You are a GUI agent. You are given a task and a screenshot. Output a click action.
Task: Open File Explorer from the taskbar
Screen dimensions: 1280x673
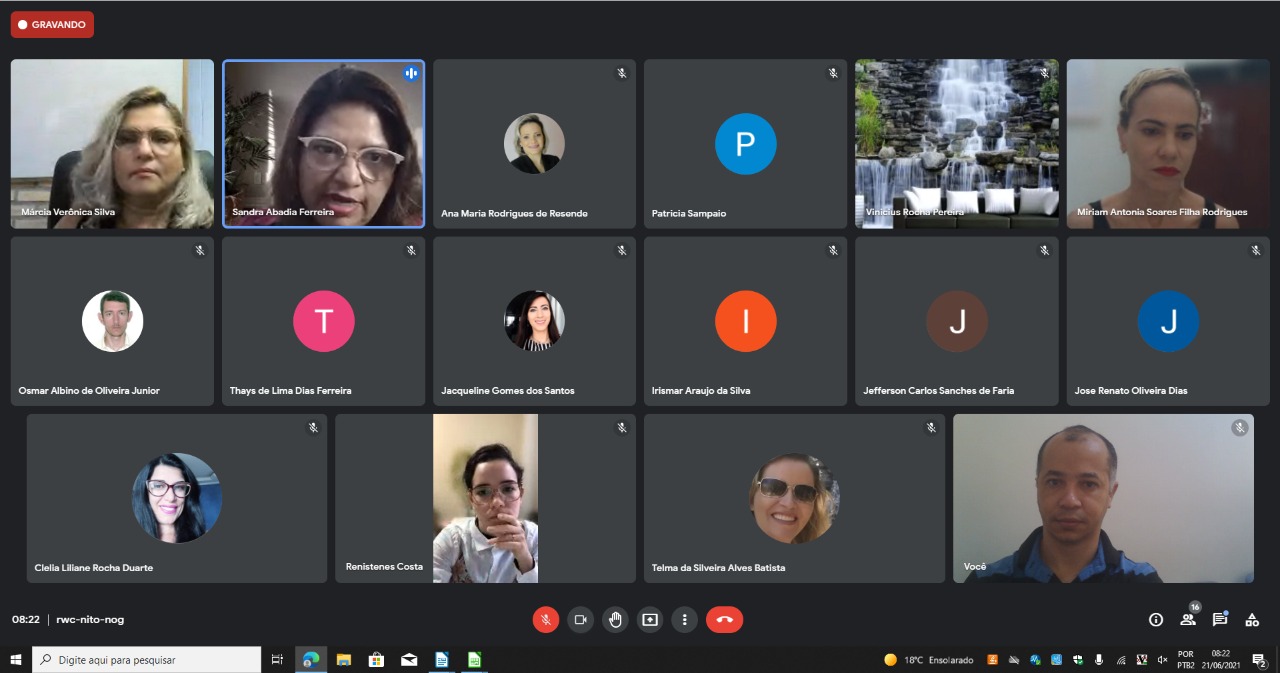tap(343, 660)
